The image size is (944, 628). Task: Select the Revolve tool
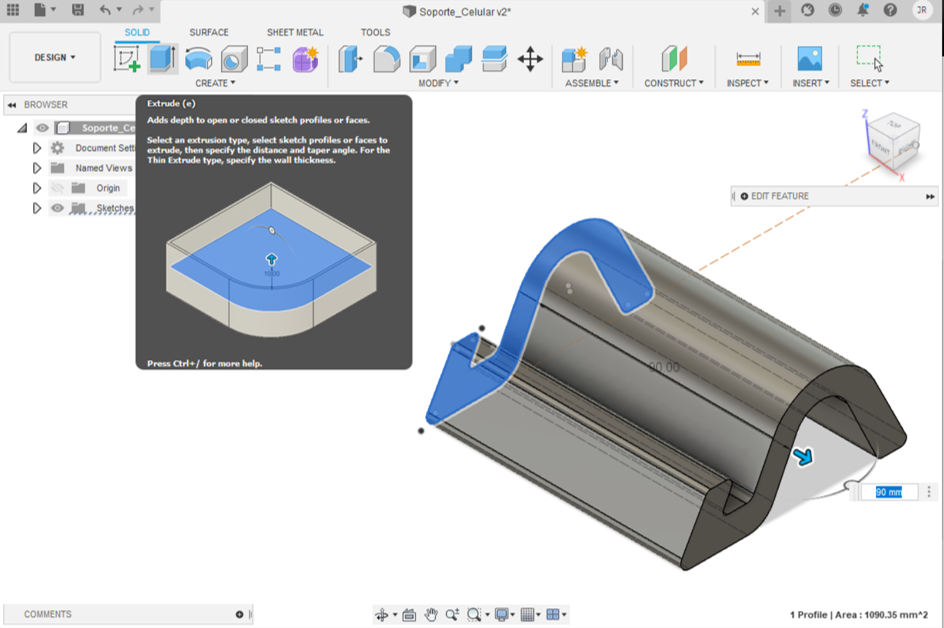click(198, 59)
